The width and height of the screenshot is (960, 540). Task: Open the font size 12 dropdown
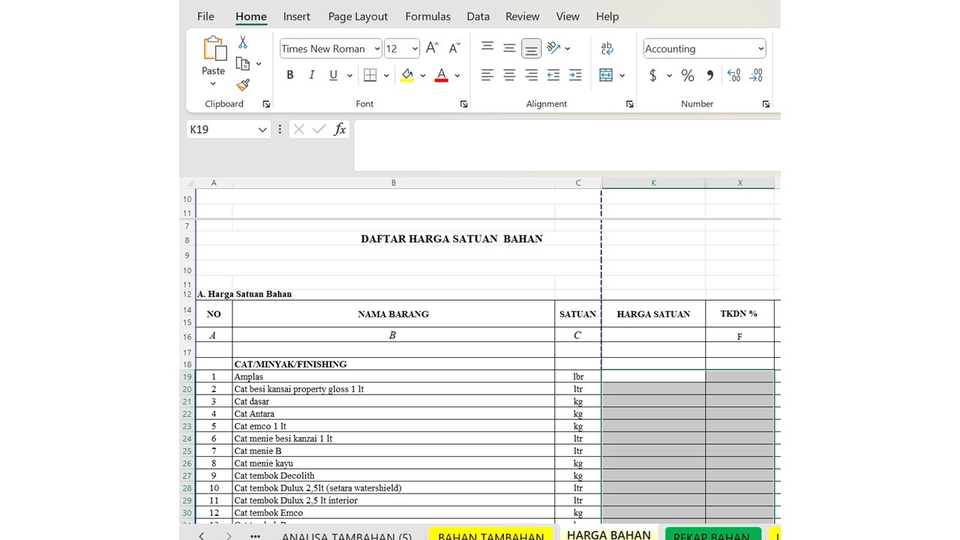pos(414,49)
